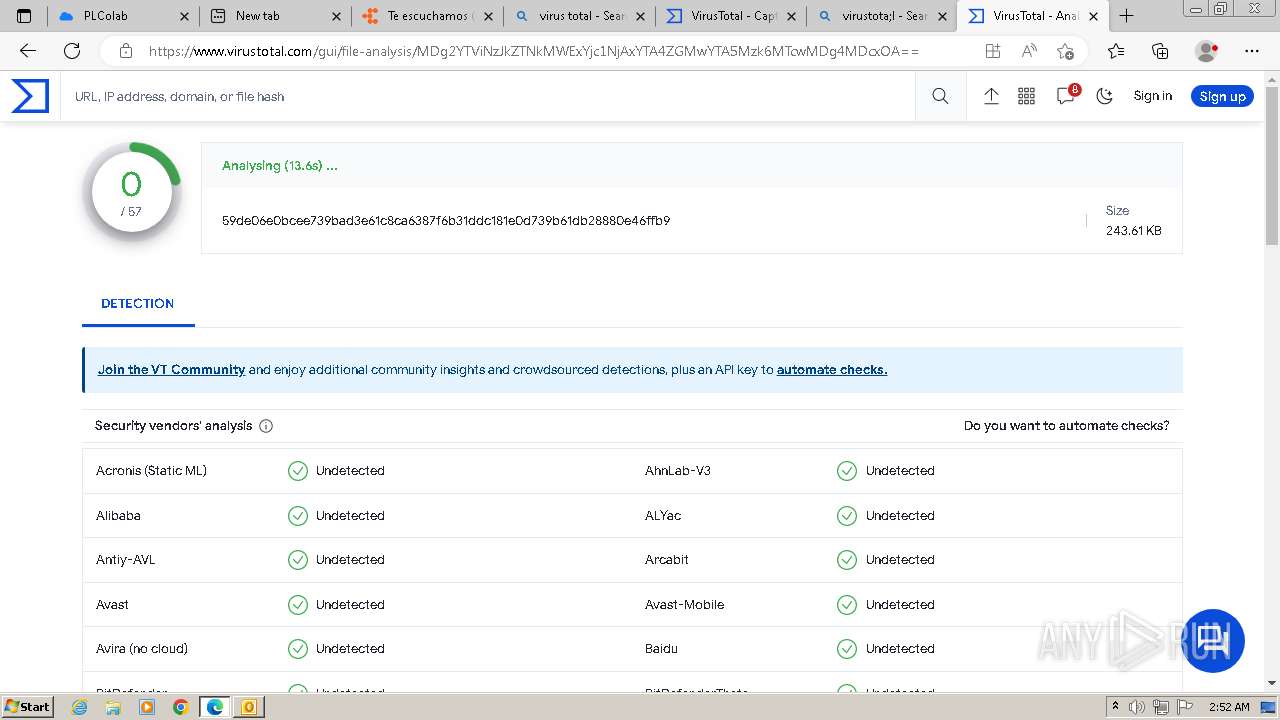This screenshot has height=720, width=1280.
Task: Click the automate checks link
Action: coord(832,369)
